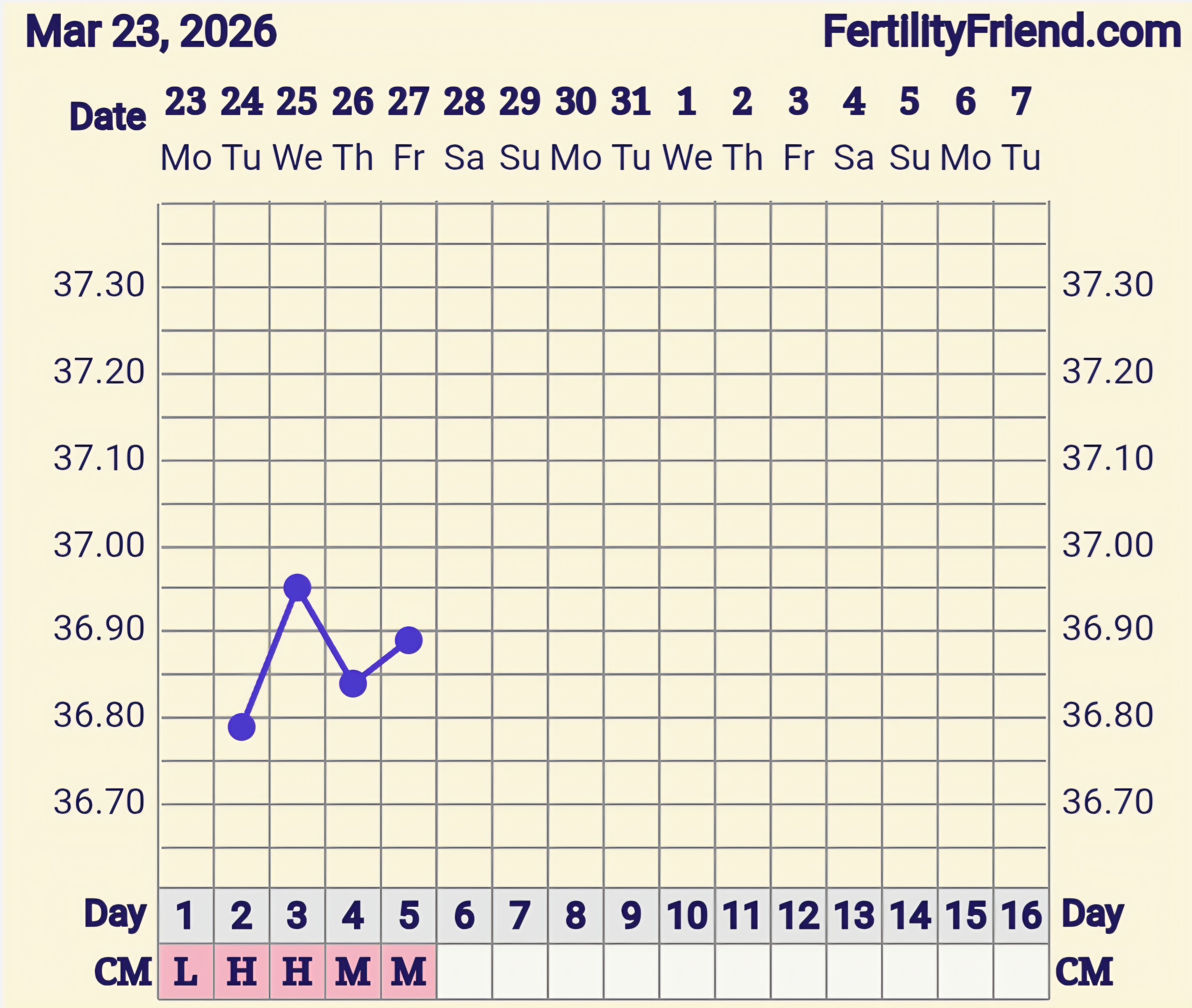Viewport: 1192px width, 1008px height.
Task: Select the peak temperature point on day 3
Action: (297, 587)
